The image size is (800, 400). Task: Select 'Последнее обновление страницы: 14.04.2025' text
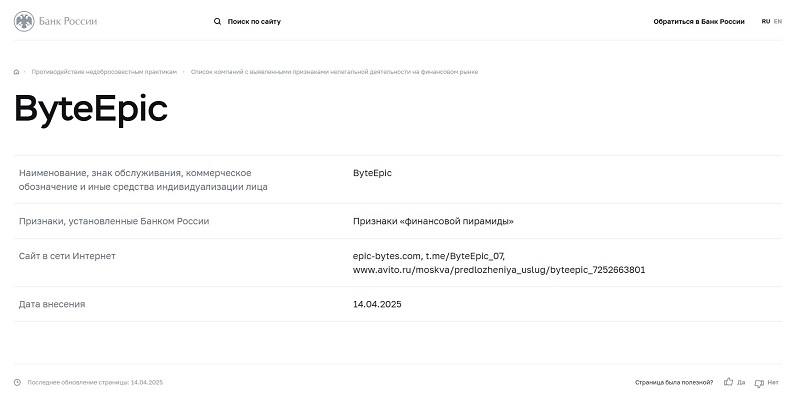(x=95, y=382)
